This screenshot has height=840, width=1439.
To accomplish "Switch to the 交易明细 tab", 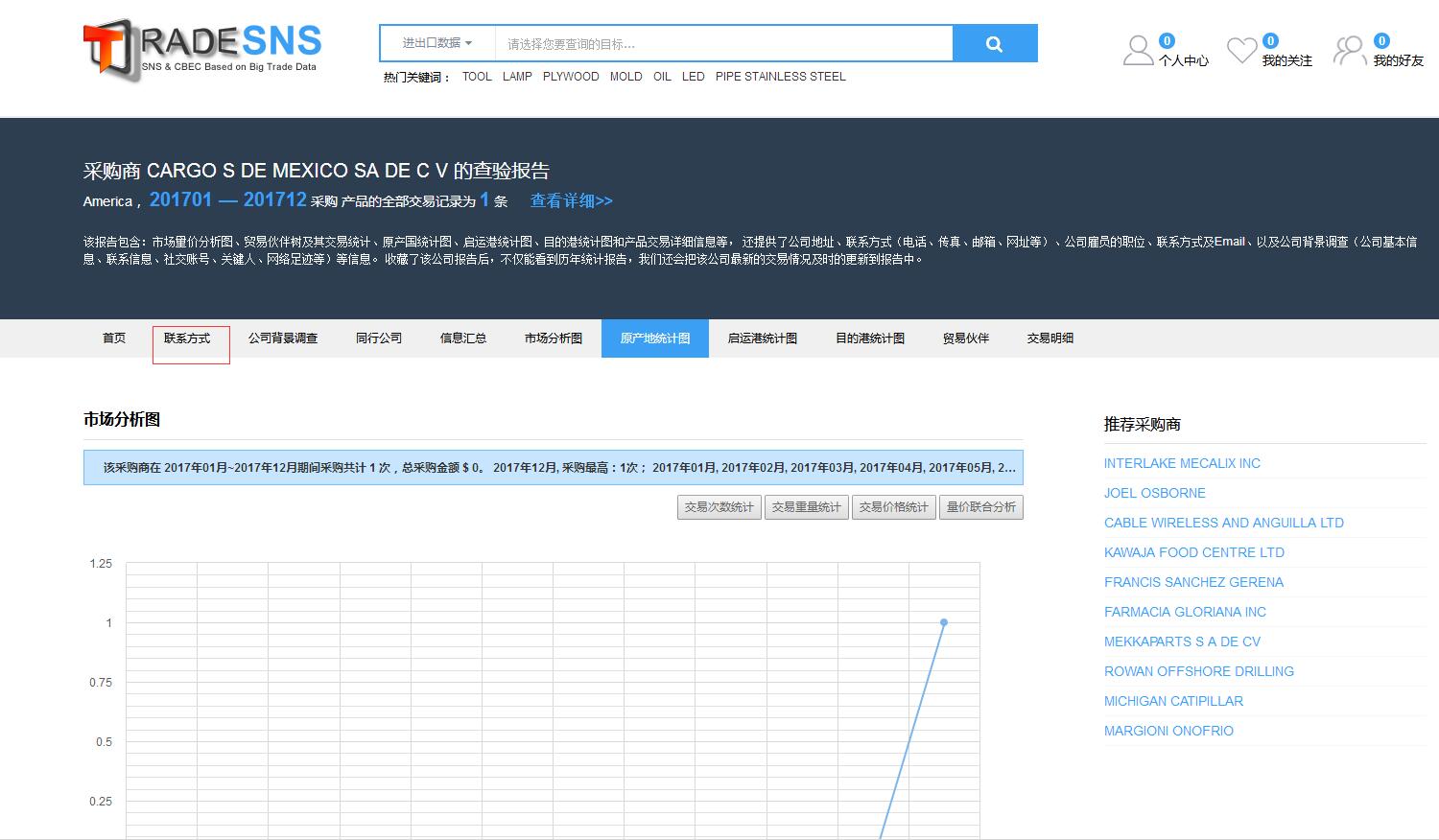I will click(x=1050, y=338).
